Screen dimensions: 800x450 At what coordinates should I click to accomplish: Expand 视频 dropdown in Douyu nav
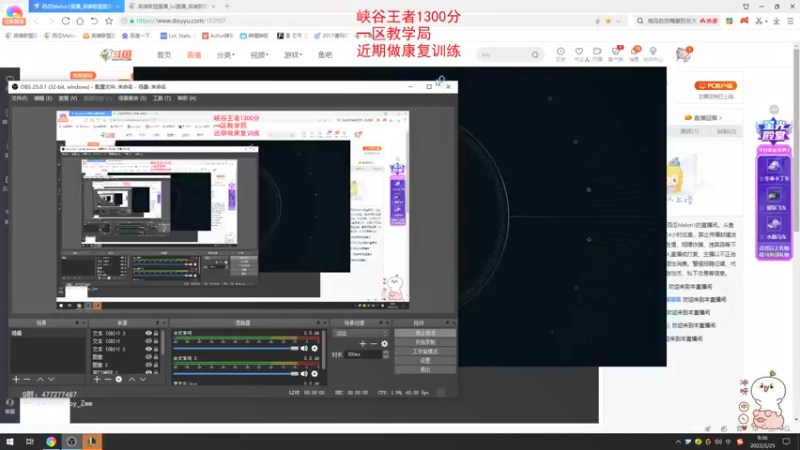click(x=259, y=55)
